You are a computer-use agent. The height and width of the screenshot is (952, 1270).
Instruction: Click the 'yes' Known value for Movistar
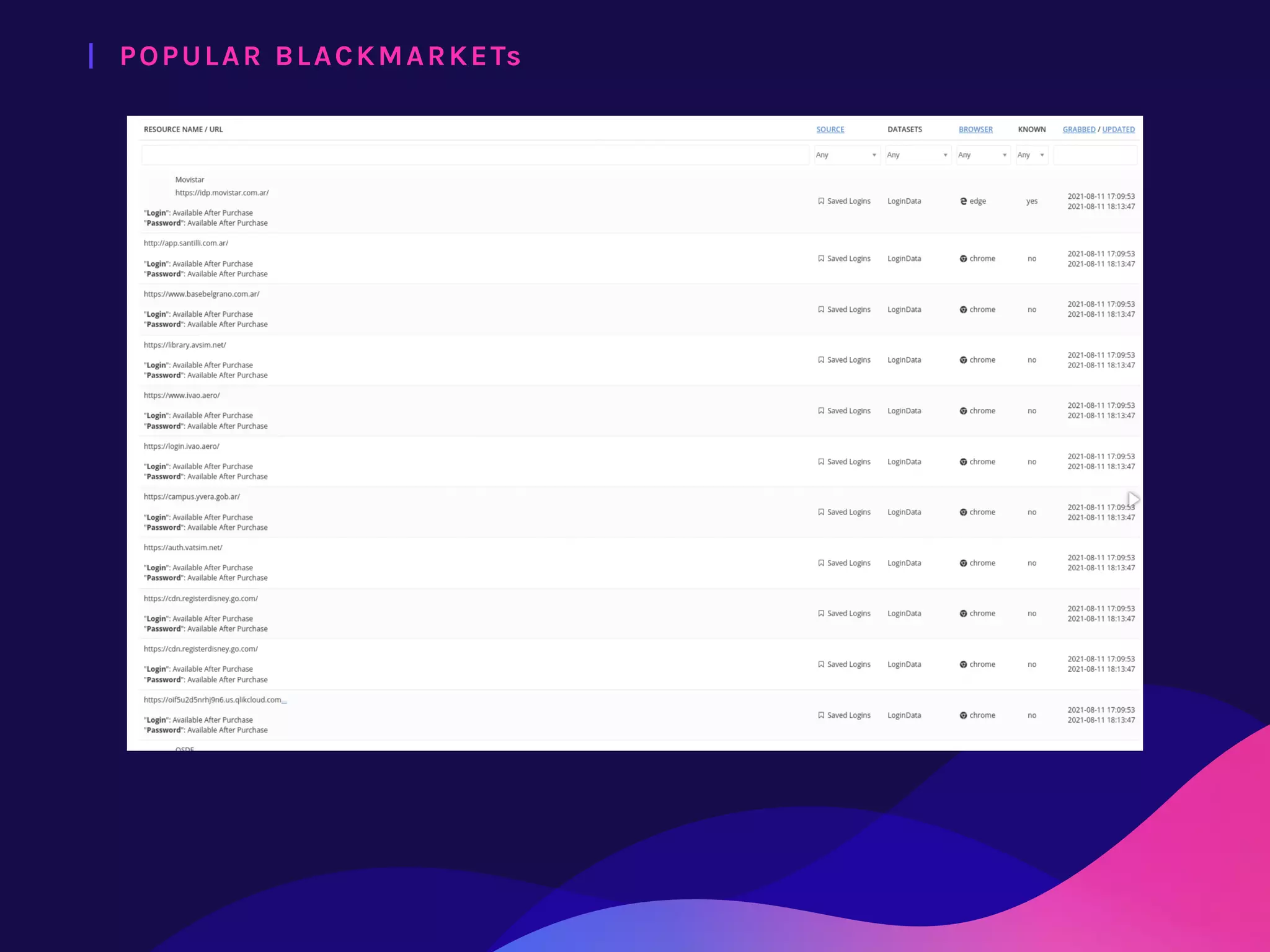click(1032, 201)
